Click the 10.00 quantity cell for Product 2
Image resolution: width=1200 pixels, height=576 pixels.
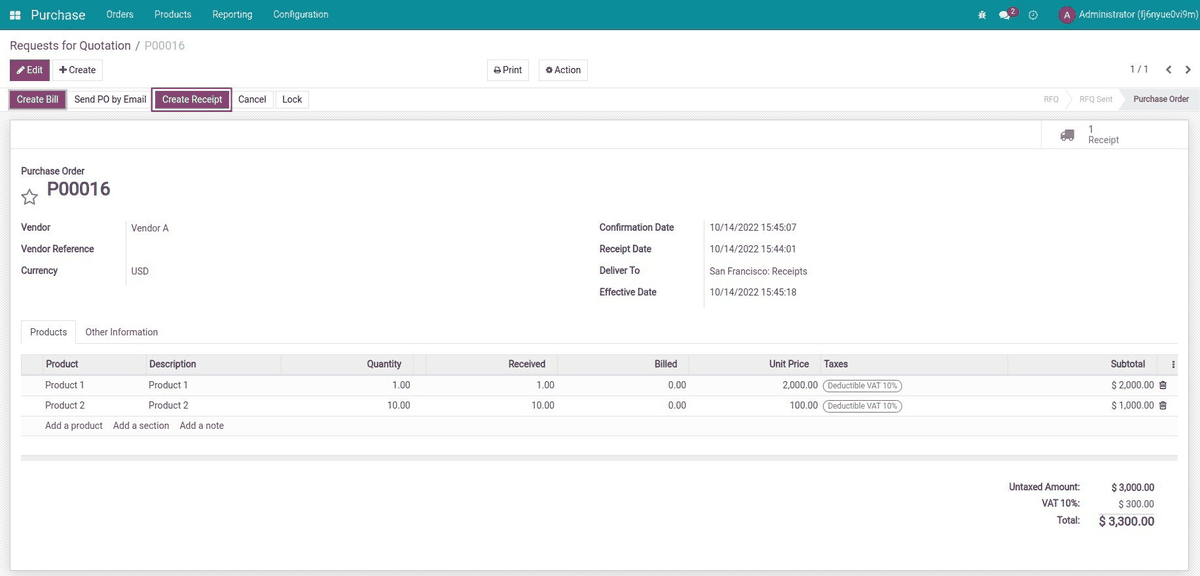[398, 406]
